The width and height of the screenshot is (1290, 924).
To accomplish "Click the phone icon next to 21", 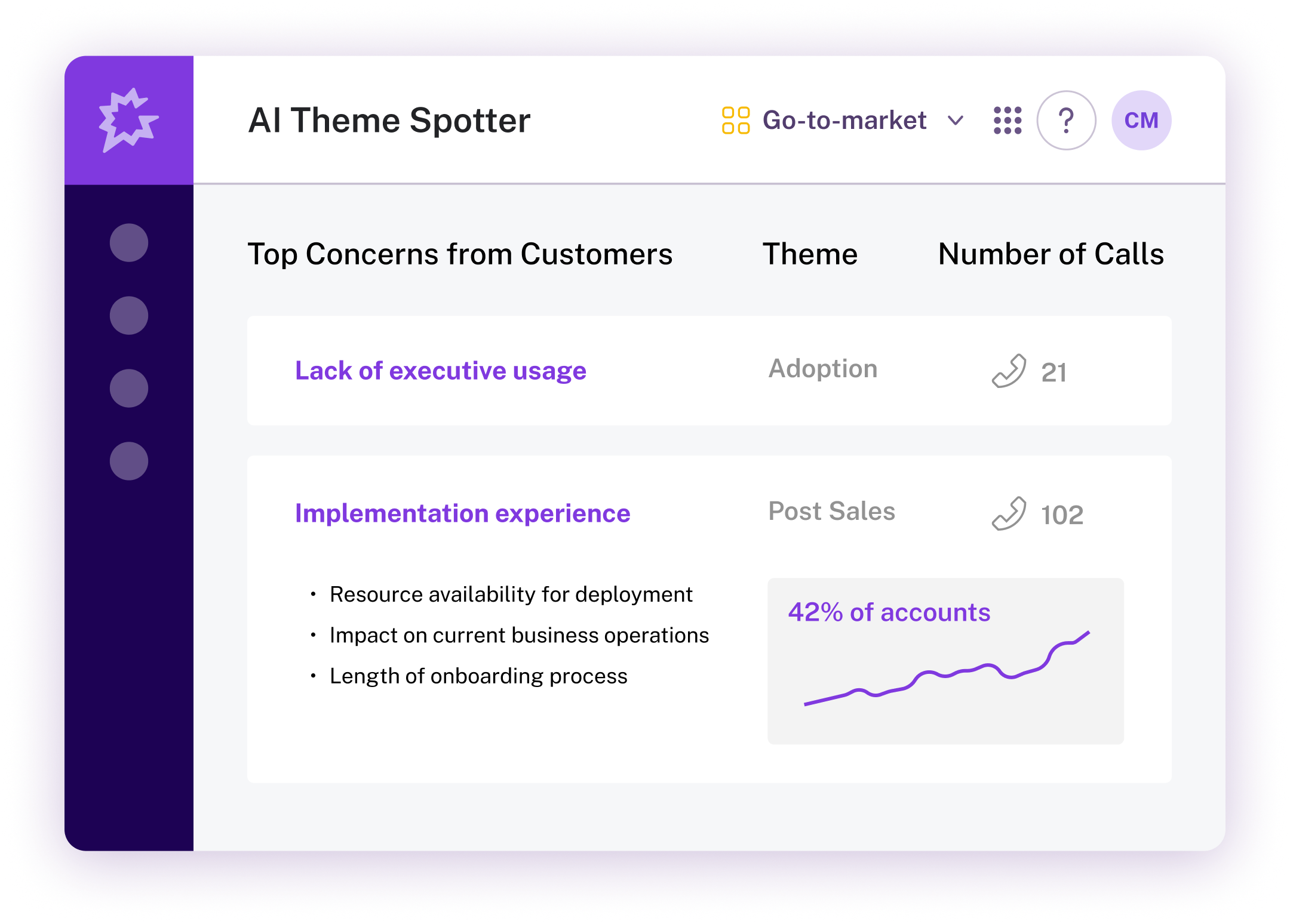I will [x=1009, y=371].
